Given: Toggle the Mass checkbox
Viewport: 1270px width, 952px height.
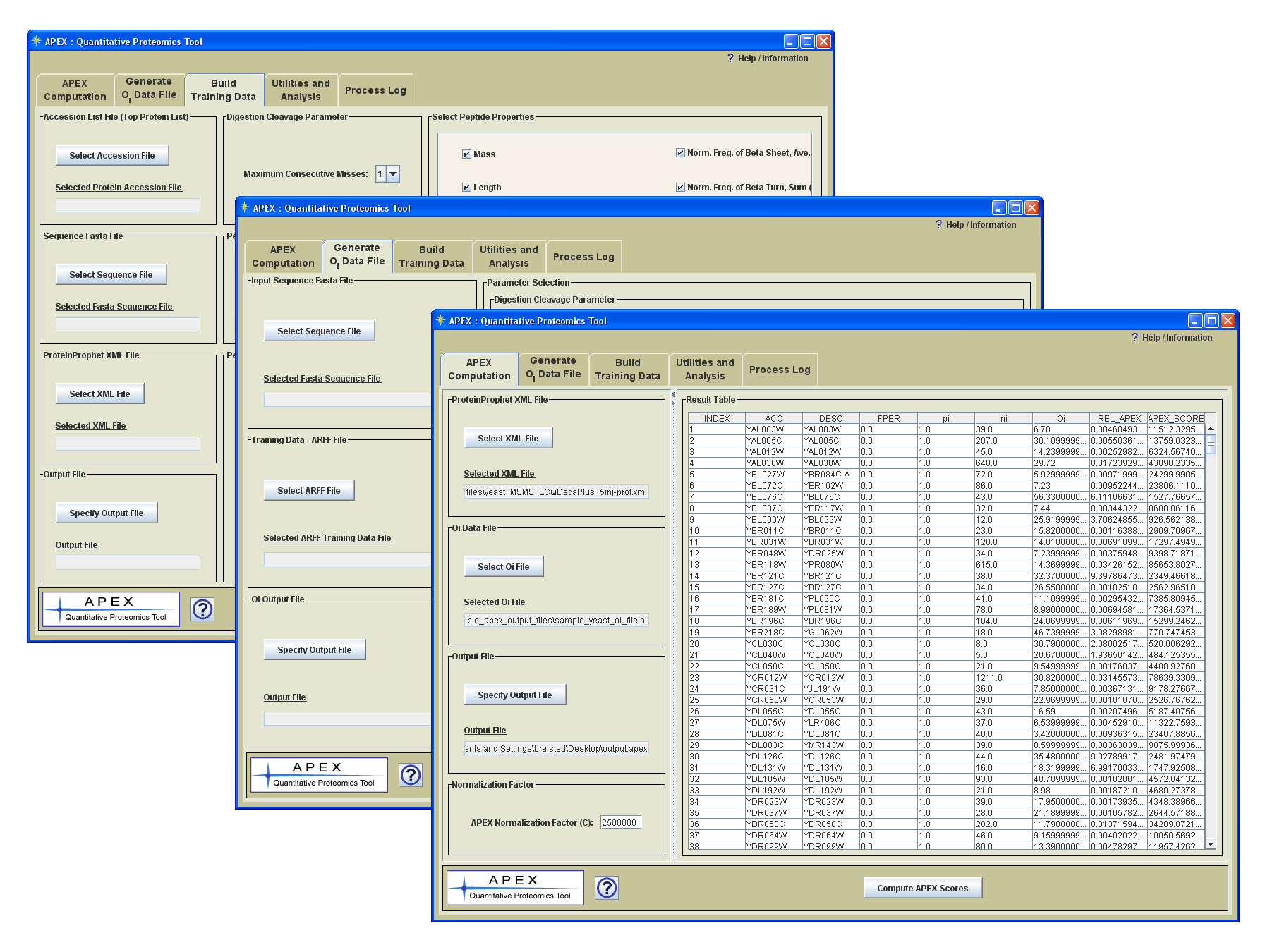Looking at the screenshot, I should point(466,154).
